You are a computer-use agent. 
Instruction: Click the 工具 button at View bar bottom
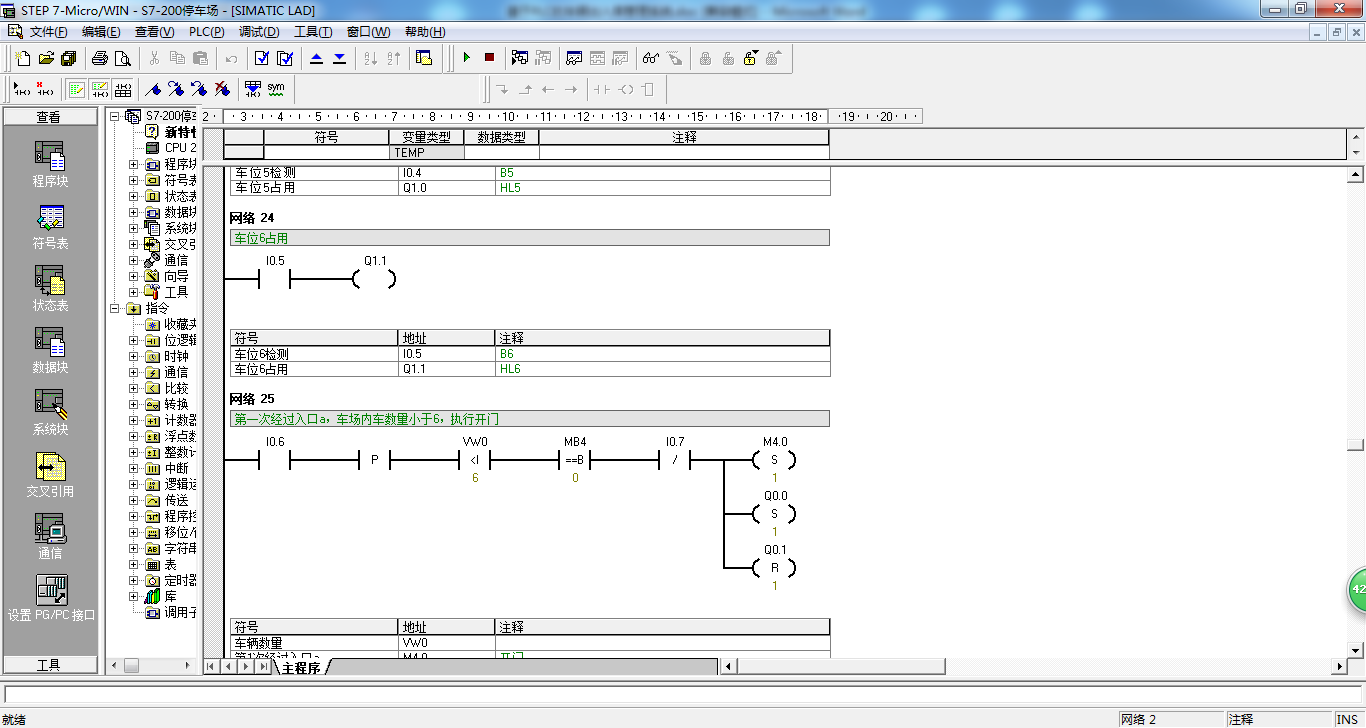tap(50, 665)
